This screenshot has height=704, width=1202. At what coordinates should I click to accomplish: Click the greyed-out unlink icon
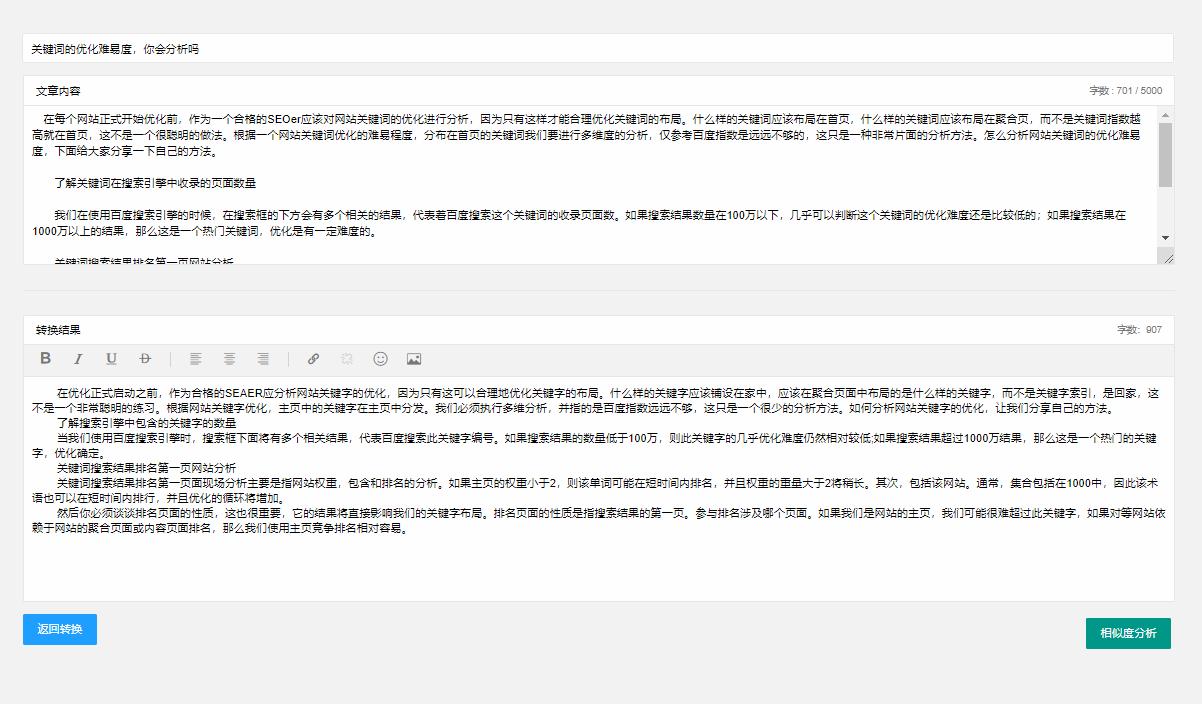click(347, 359)
